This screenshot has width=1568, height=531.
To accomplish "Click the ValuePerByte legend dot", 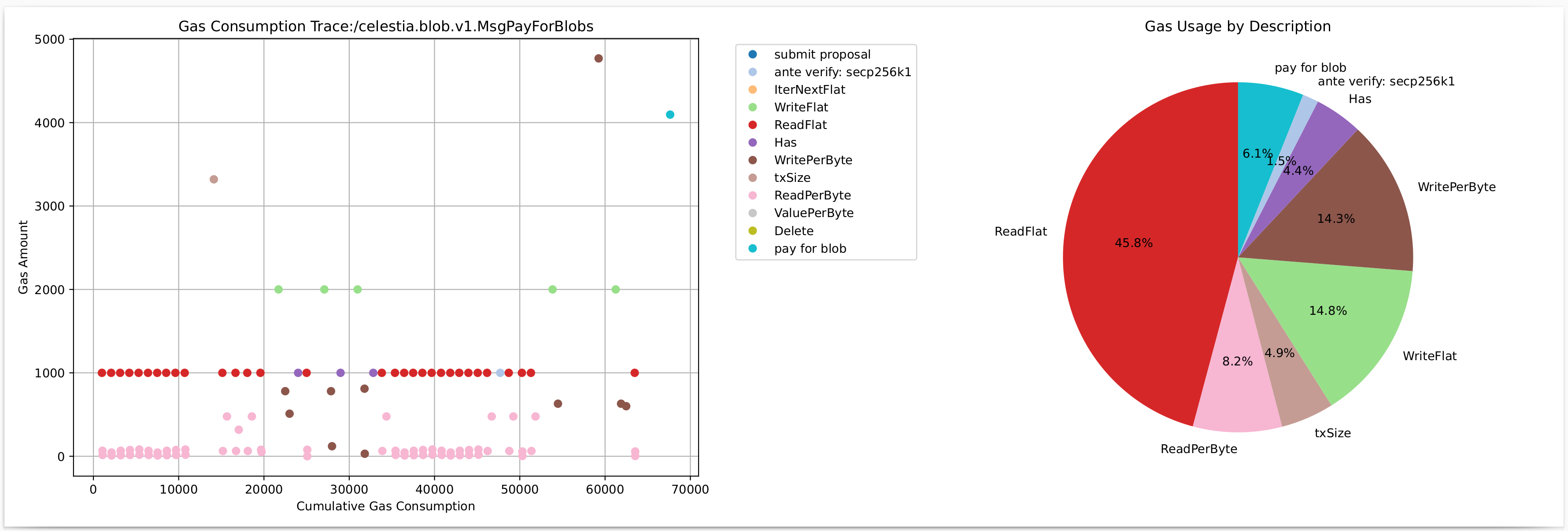I will pyautogui.click(x=752, y=213).
